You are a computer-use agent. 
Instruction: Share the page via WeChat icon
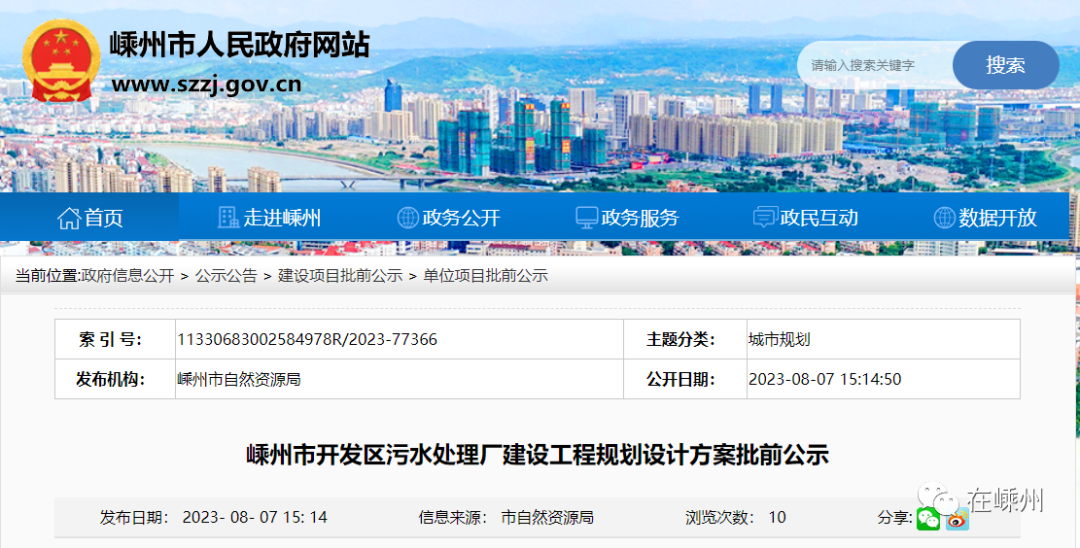coord(929,518)
